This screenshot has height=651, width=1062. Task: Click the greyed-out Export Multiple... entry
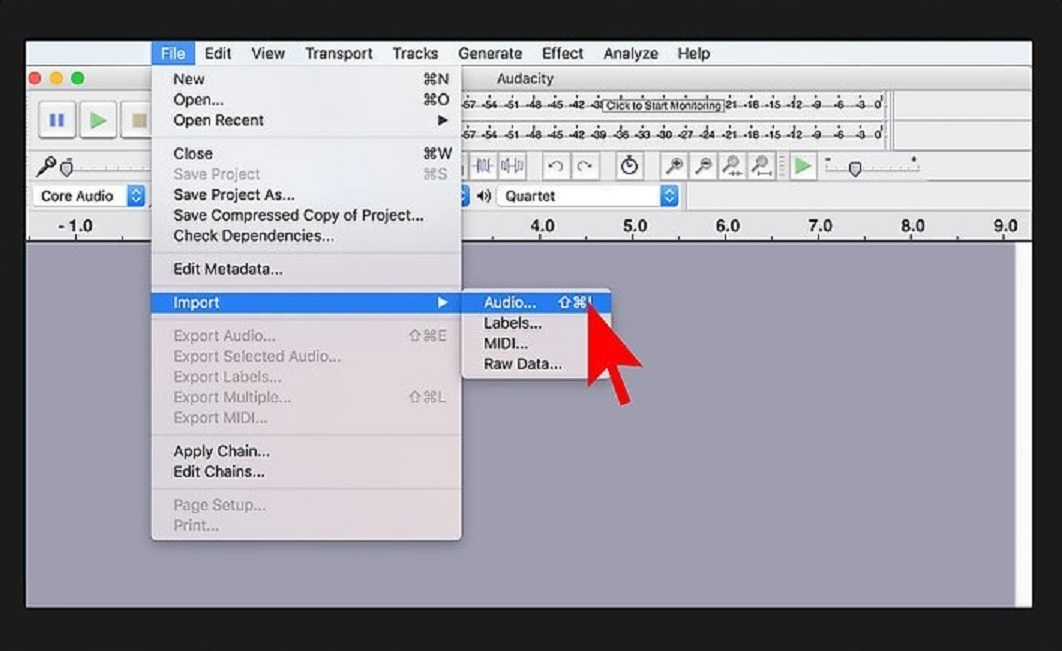coord(306,397)
